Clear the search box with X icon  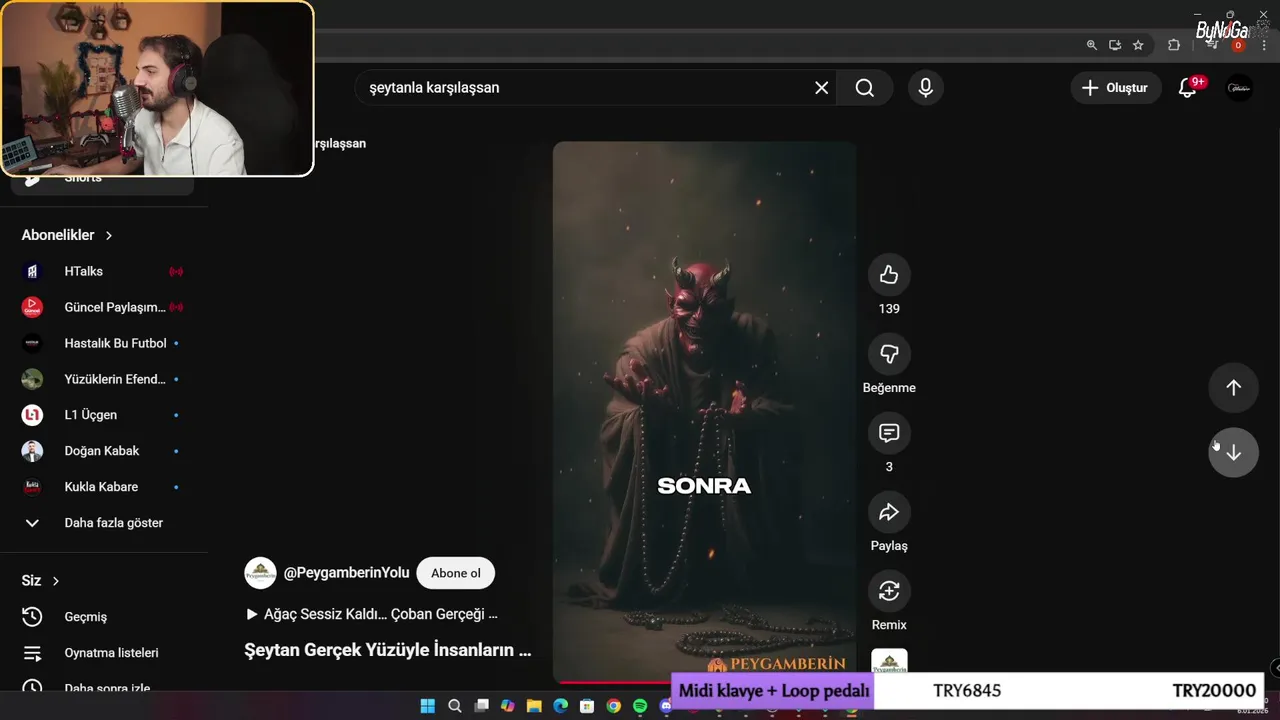821,88
